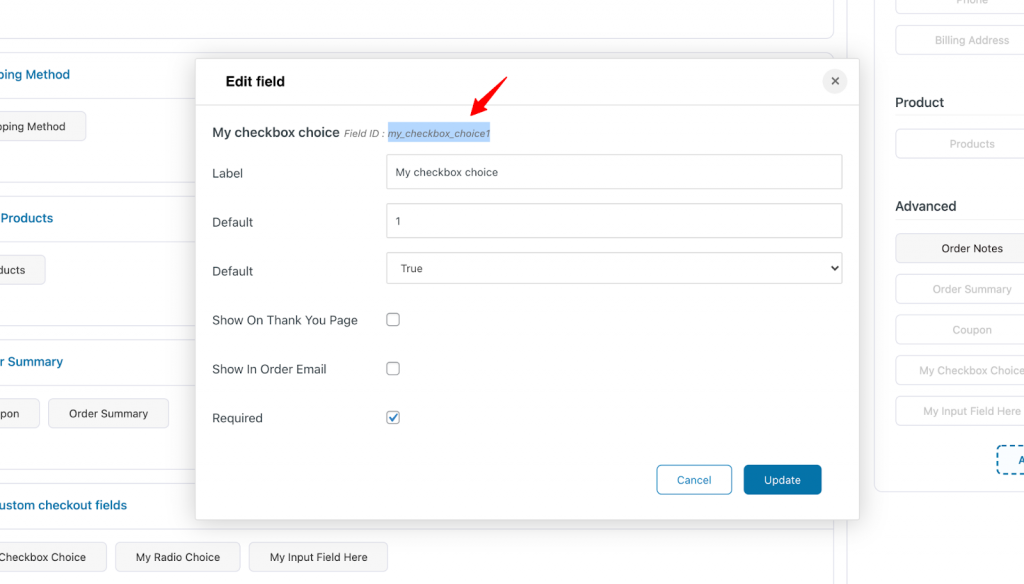Image resolution: width=1024 pixels, height=584 pixels.
Task: Click the Required label text
Action: click(x=237, y=418)
